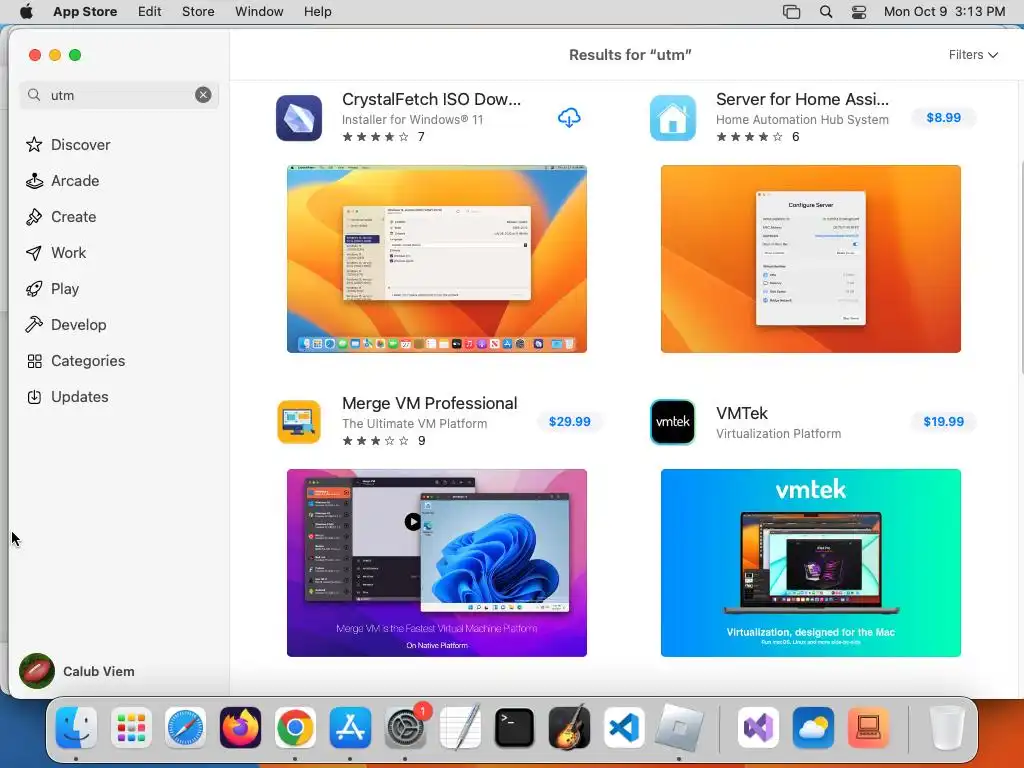Open the Merge VM Professional app icon
1024x768 pixels.
tap(298, 422)
